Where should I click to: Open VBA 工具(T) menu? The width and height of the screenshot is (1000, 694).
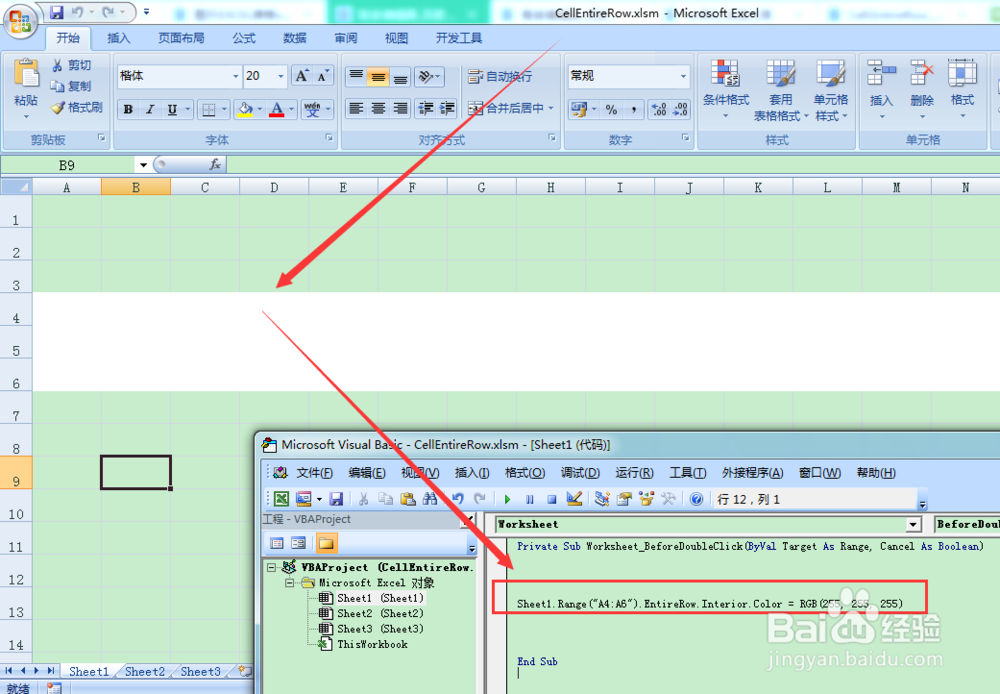[x=688, y=473]
